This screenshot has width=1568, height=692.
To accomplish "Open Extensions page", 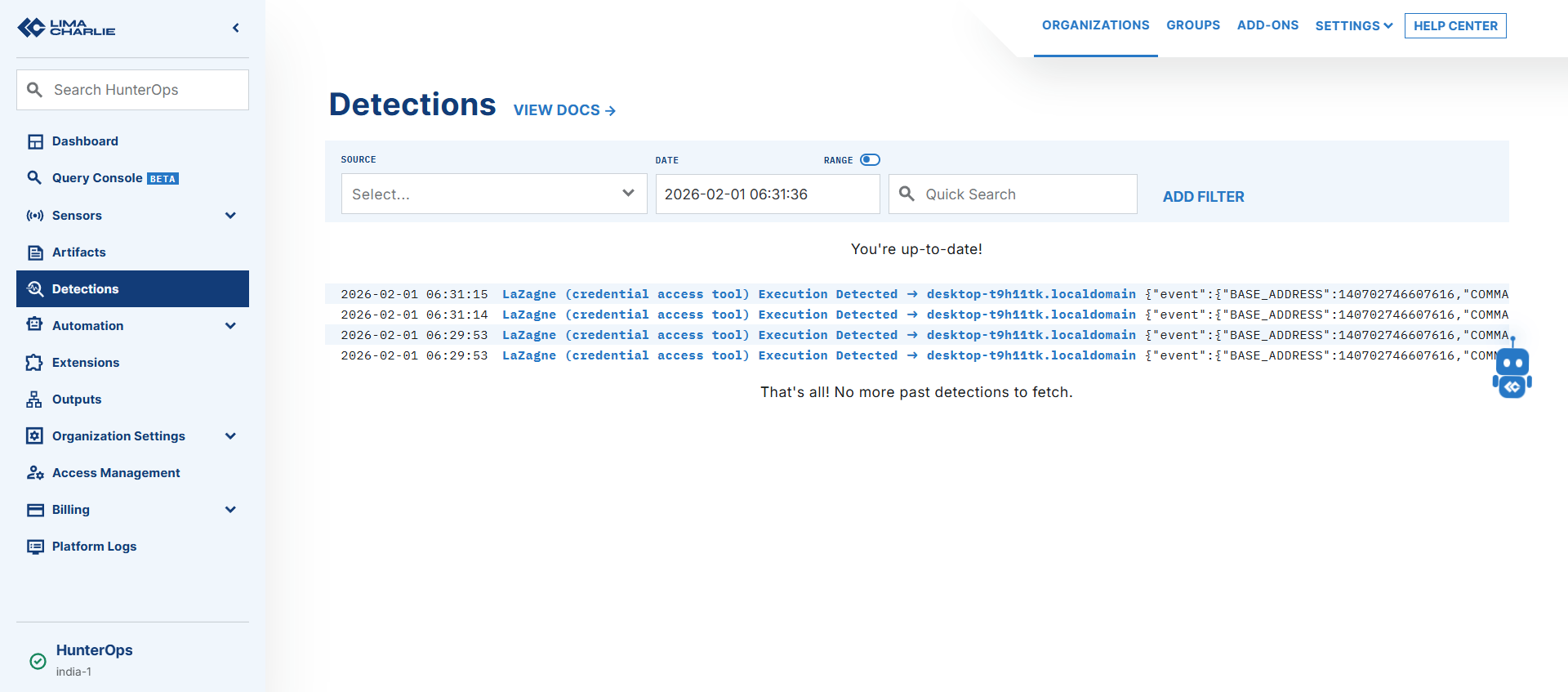I will [x=132, y=363].
